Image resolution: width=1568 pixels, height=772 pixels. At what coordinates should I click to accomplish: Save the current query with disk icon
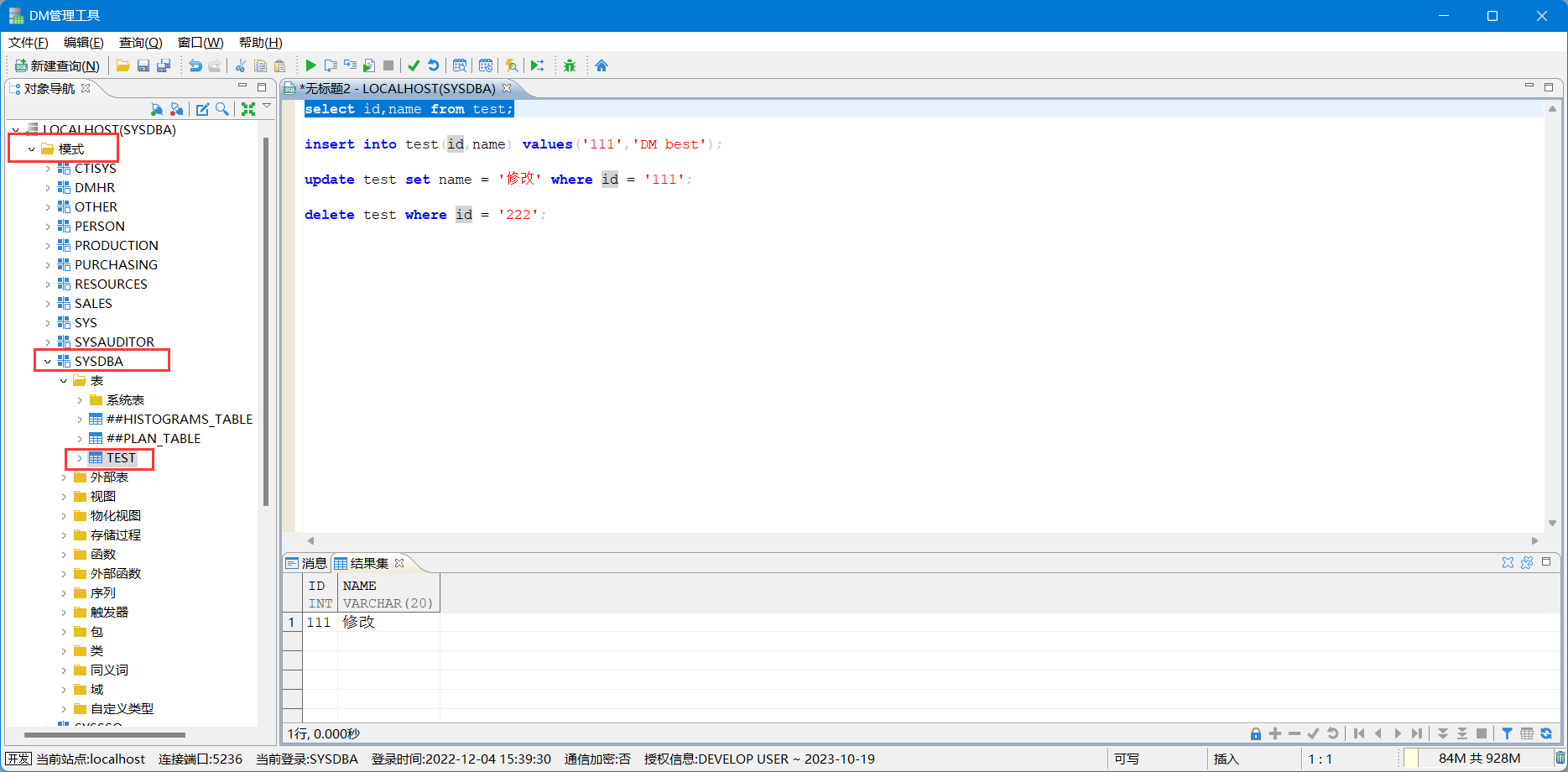tap(143, 65)
